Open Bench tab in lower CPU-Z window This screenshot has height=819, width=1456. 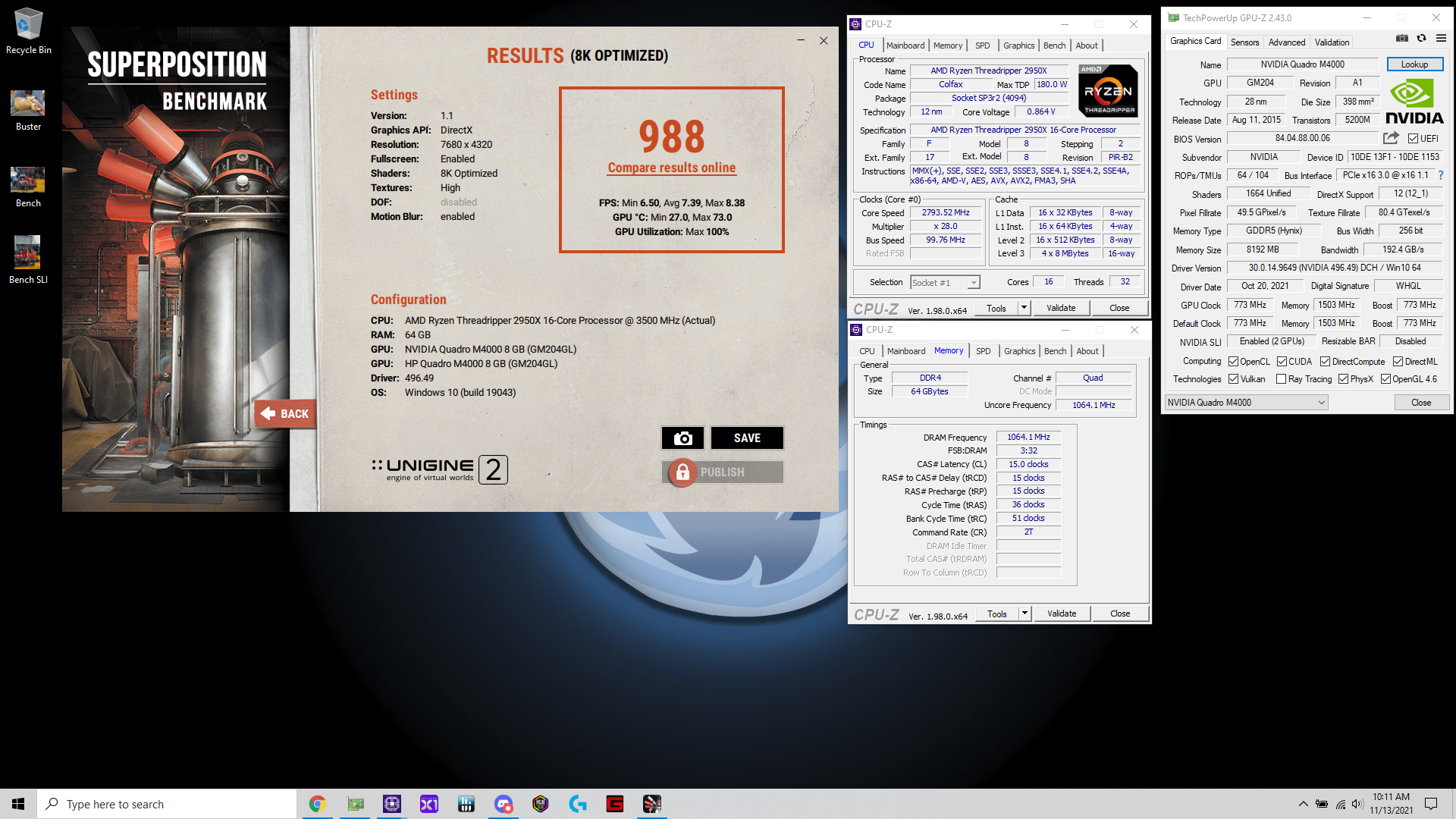point(1055,351)
